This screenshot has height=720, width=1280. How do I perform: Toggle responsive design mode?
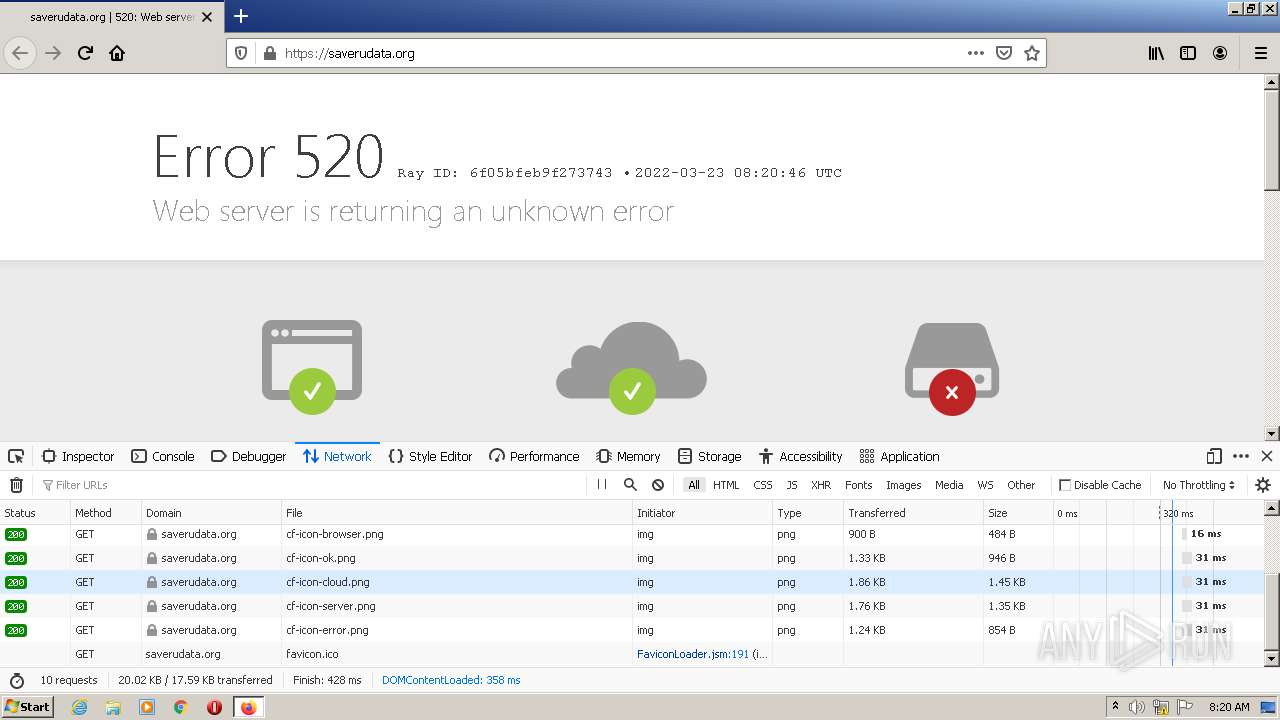pyautogui.click(x=1214, y=456)
